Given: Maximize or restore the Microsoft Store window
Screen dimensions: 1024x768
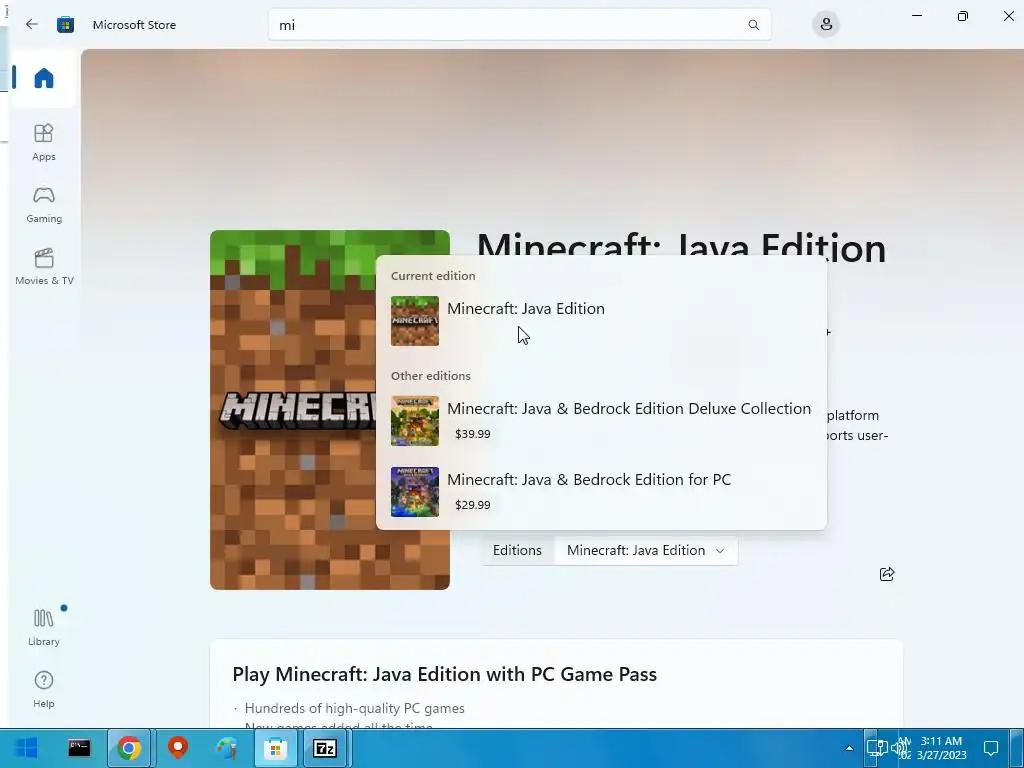Looking at the screenshot, I should click(x=963, y=16).
